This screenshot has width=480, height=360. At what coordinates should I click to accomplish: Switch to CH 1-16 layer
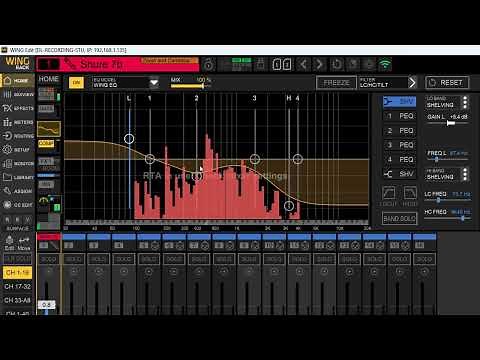(17, 273)
